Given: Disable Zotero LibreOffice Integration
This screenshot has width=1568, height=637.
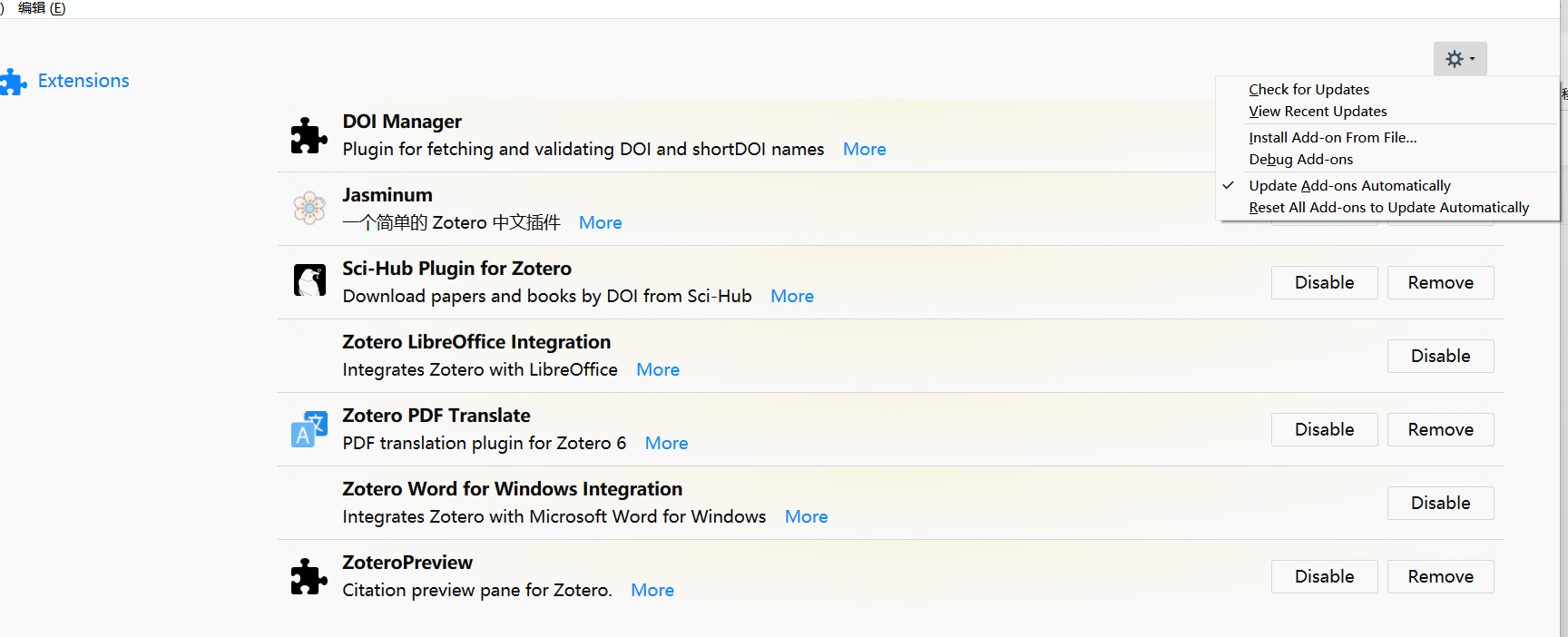Looking at the screenshot, I should coord(1441,356).
